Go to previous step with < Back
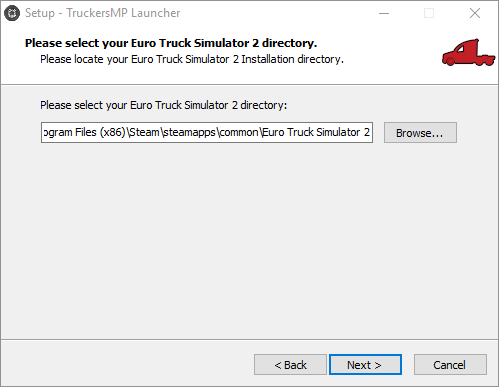Viewport: 499px width, 387px height. click(290, 365)
